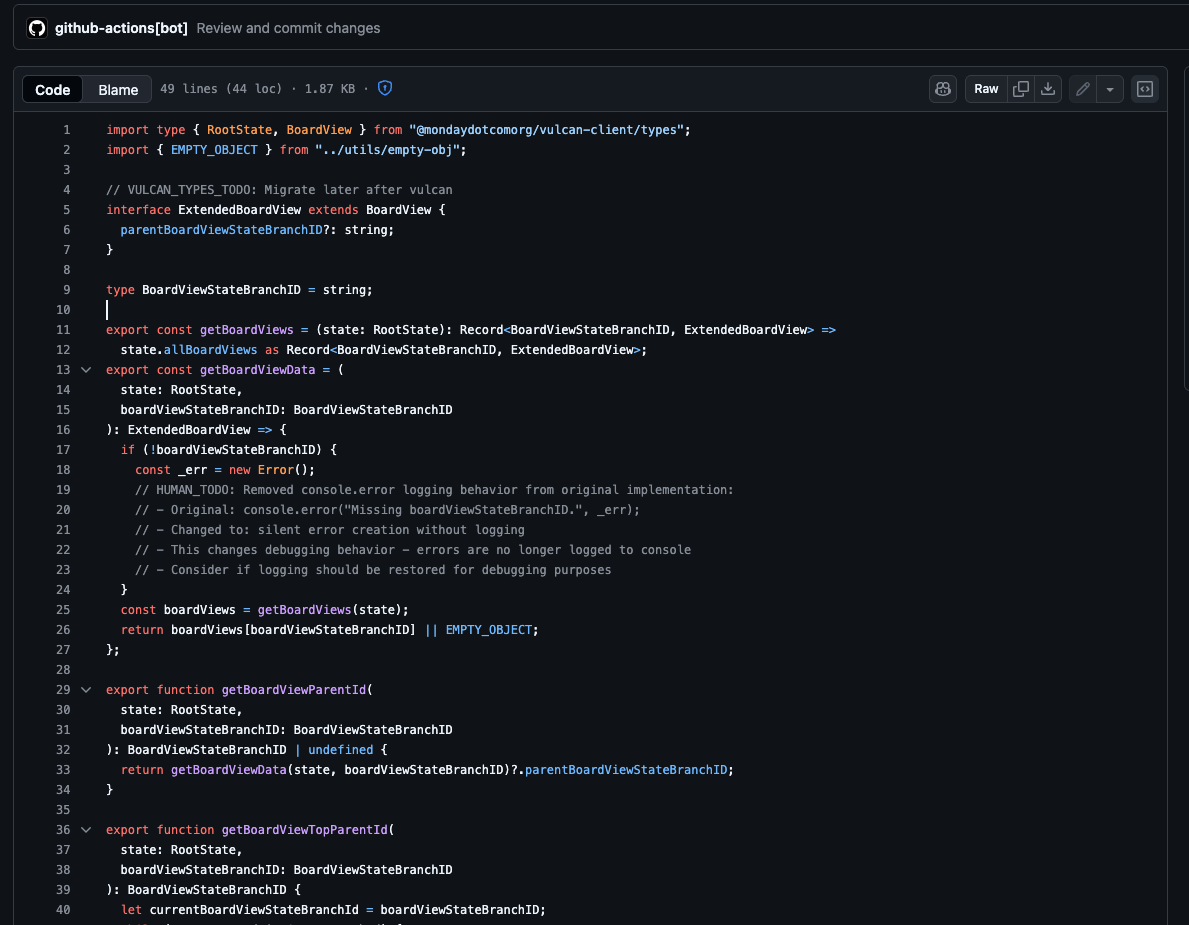Image resolution: width=1189 pixels, height=925 pixels.
Task: Select line number 26
Action: point(63,630)
